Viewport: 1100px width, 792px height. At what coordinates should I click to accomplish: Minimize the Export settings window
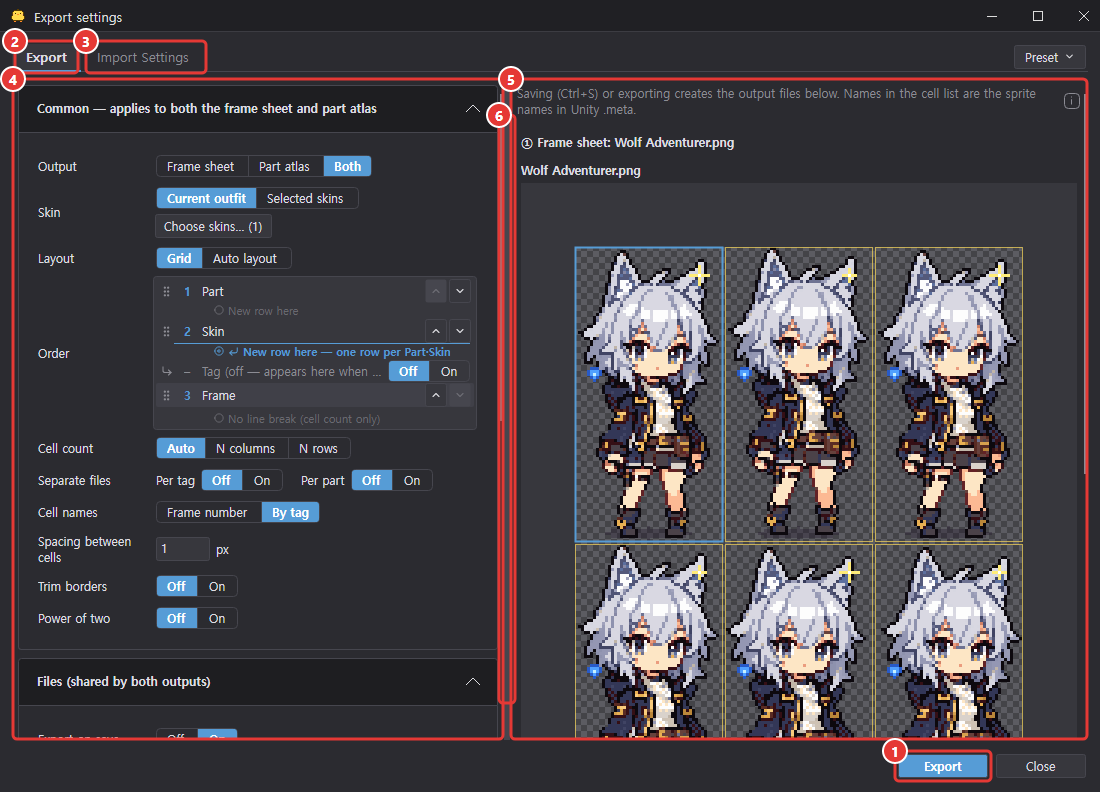pyautogui.click(x=992, y=16)
